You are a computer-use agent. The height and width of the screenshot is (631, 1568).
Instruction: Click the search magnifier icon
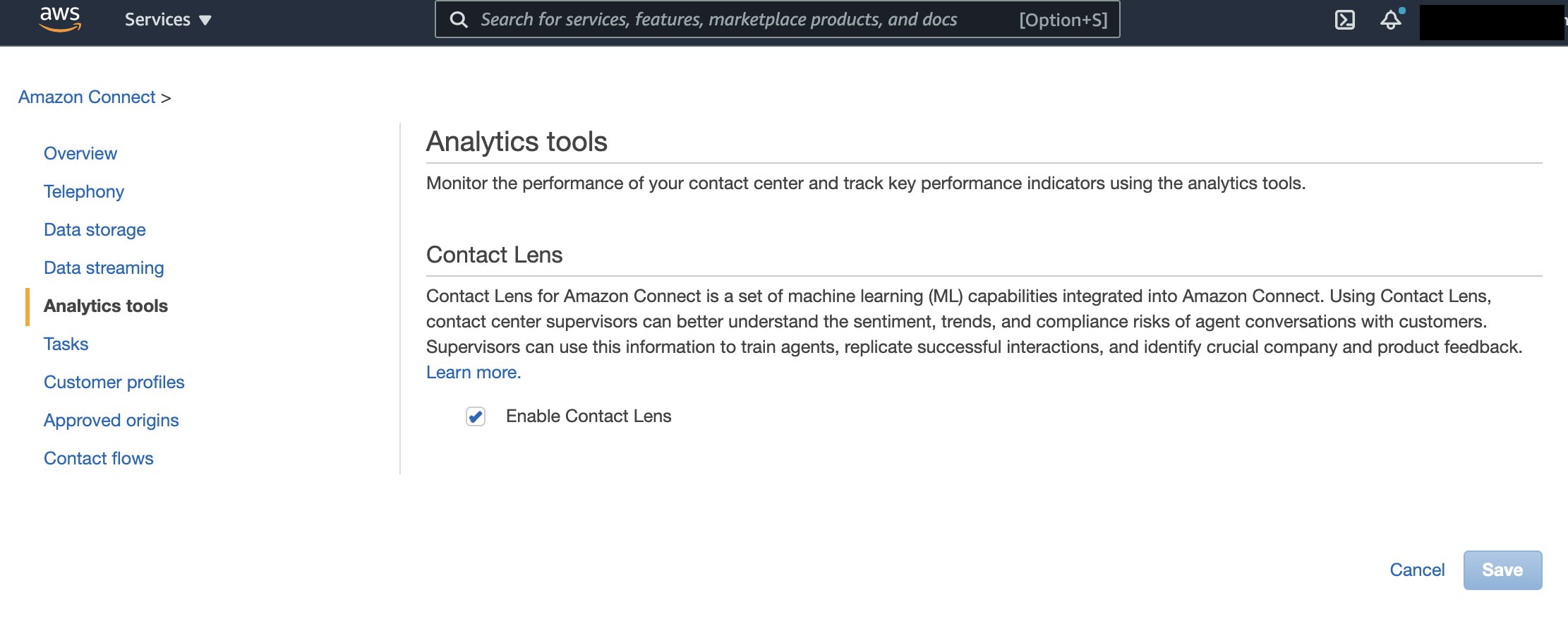[459, 20]
